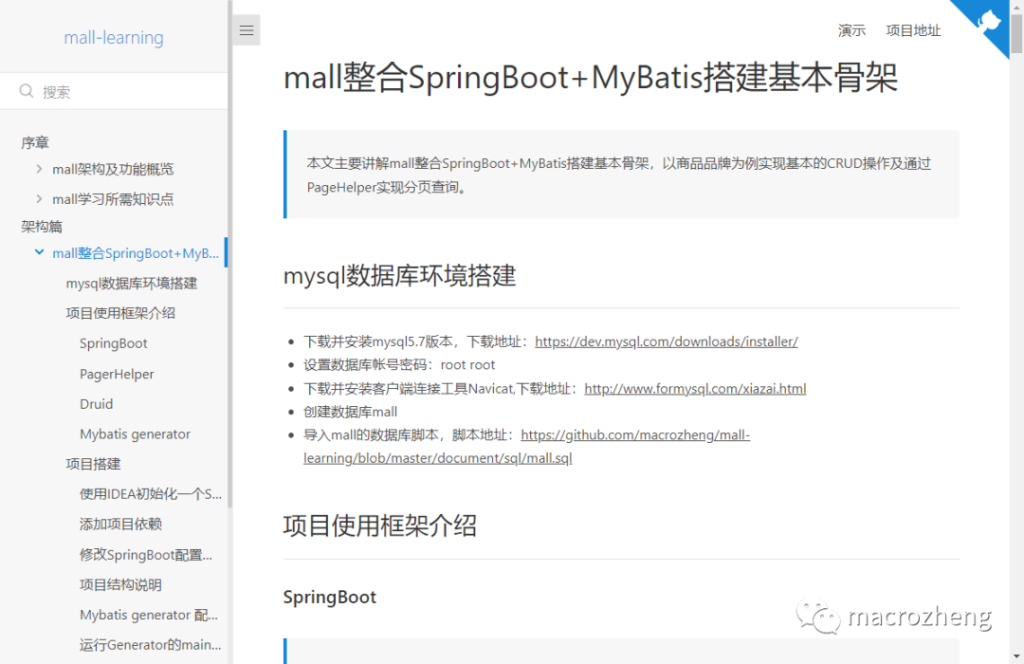Viewport: 1024px width, 664px height.
Task: Open the formysql.com Navicat download link
Action: [x=695, y=388]
